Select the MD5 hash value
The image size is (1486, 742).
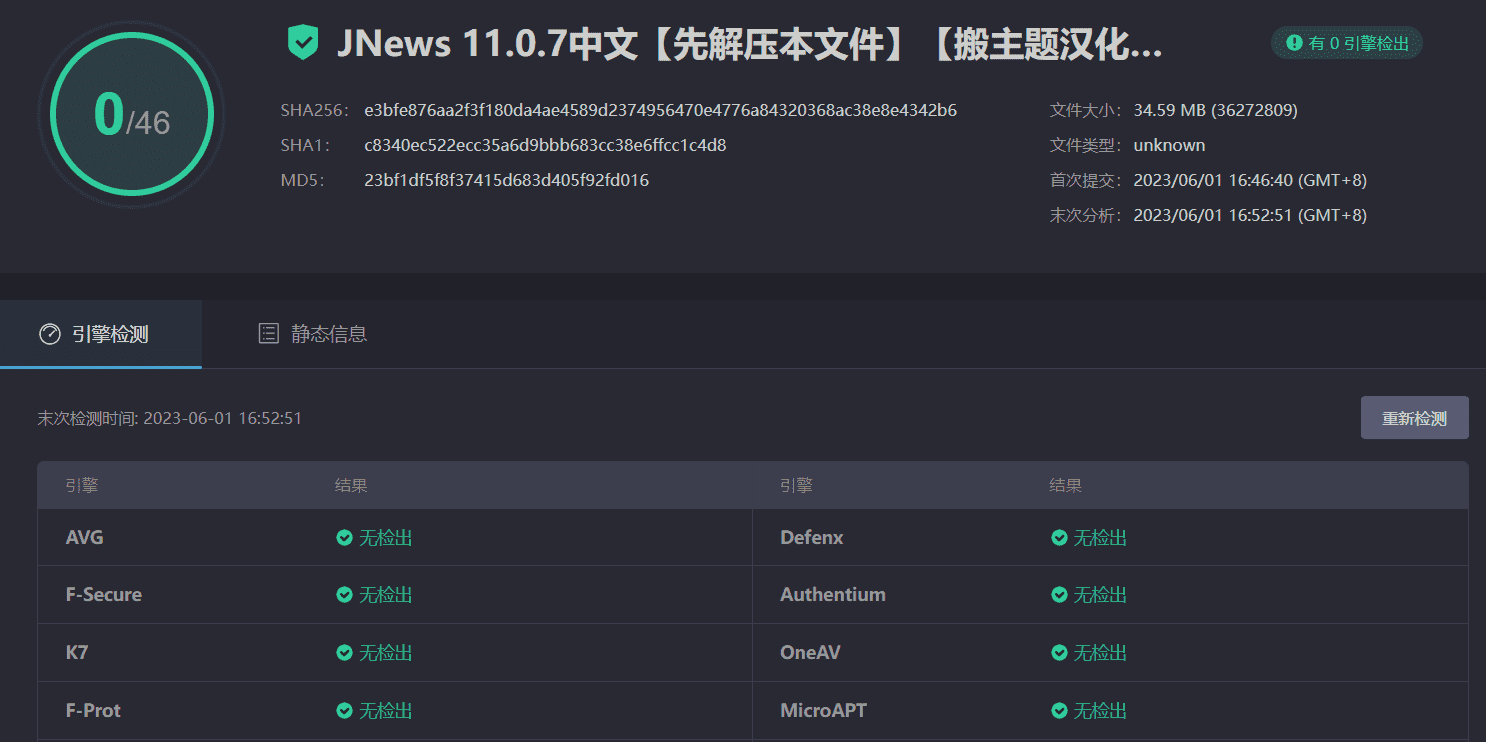tap(507, 180)
